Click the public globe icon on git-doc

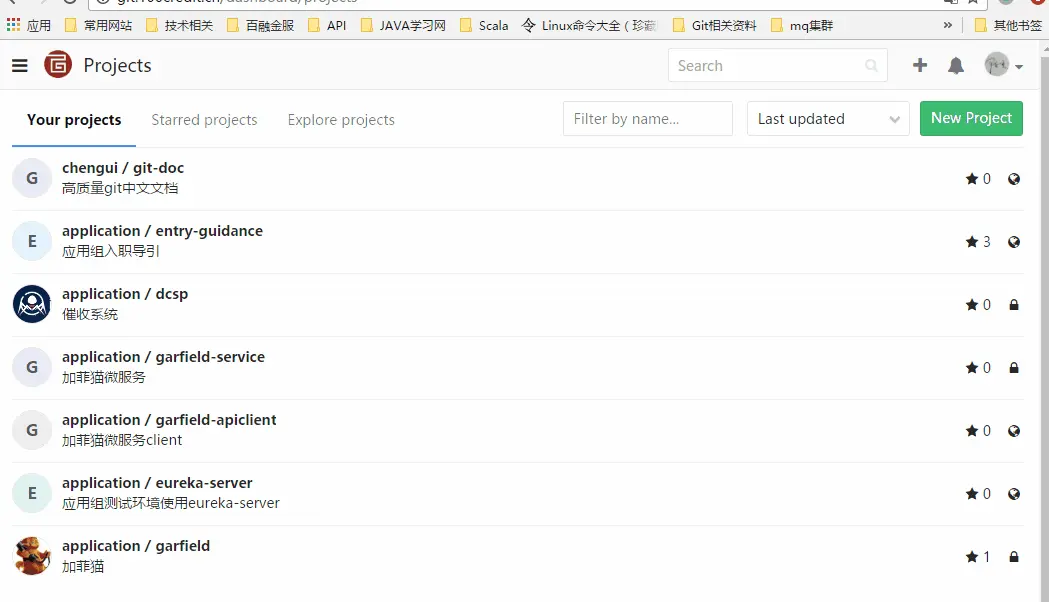coord(1014,179)
